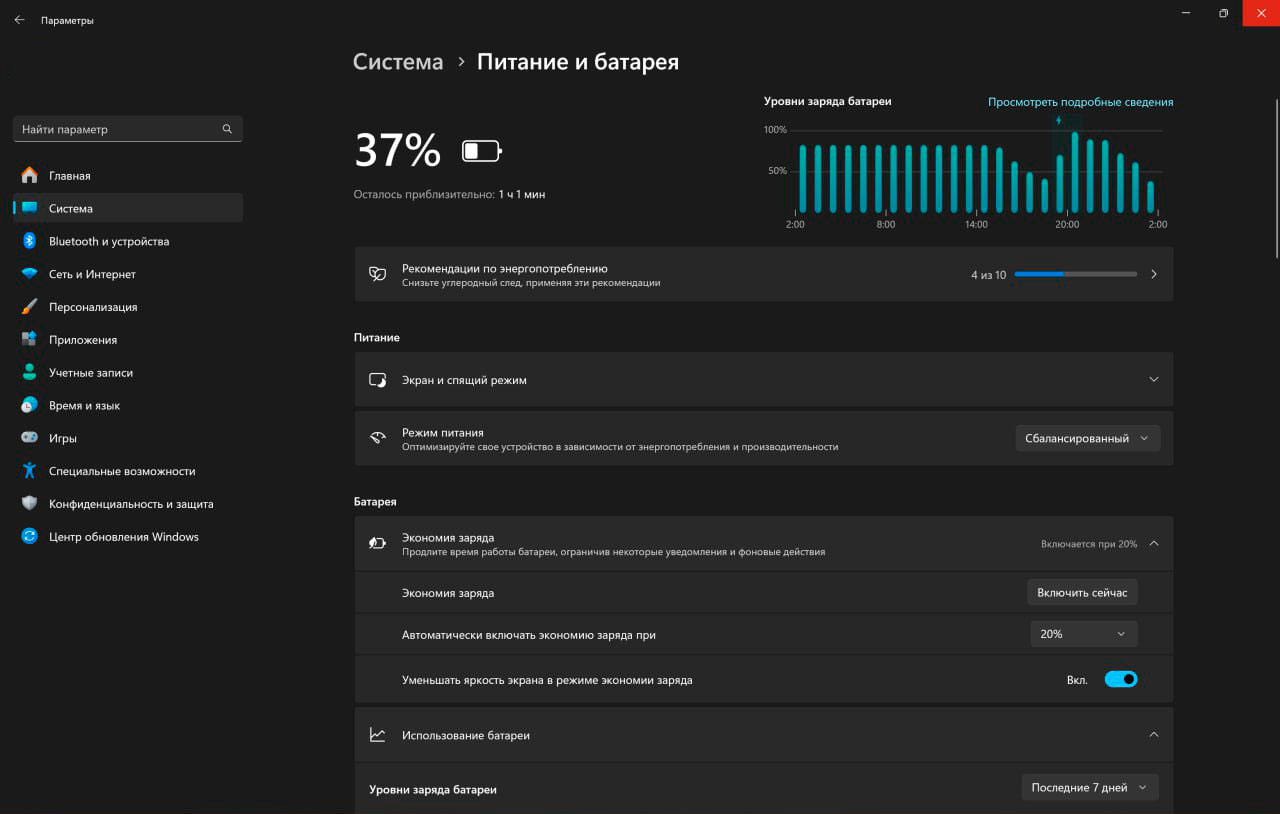Click the Использование батареи chart icon
Screen dimensions: 1280x814
click(378, 735)
